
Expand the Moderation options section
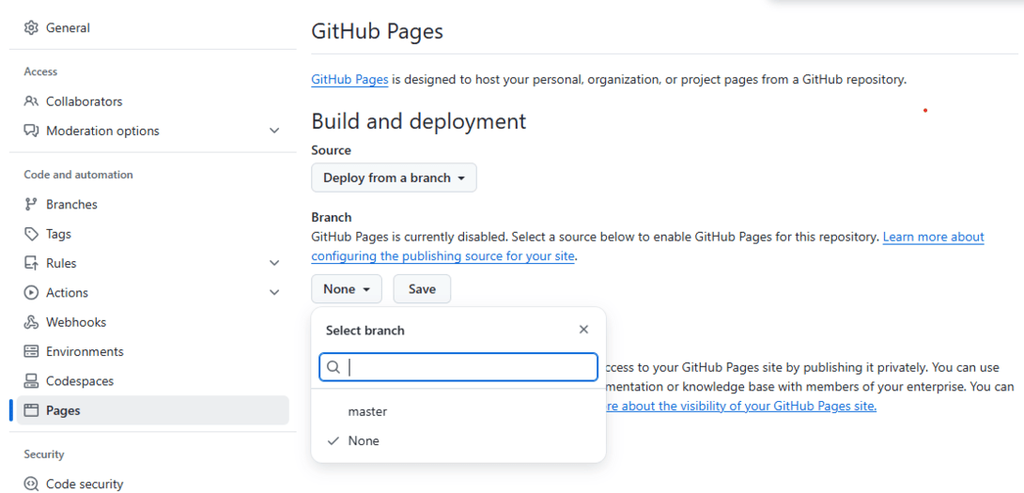coord(275,131)
